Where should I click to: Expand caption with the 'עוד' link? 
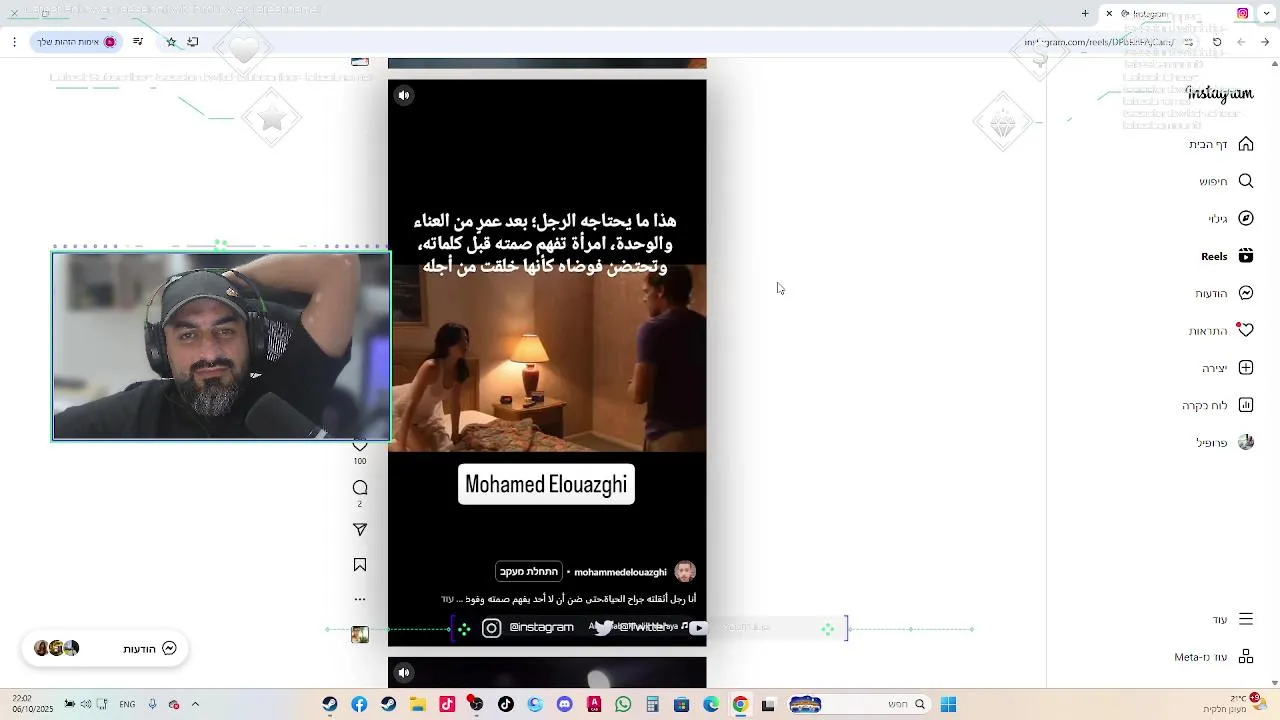pos(447,599)
